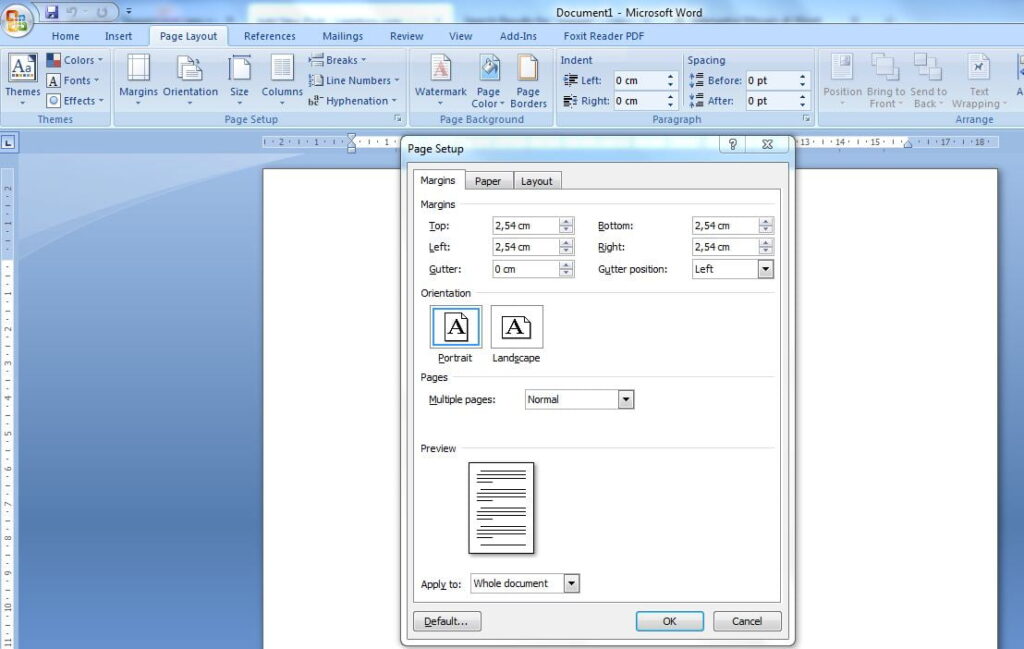Image resolution: width=1024 pixels, height=649 pixels.
Task: Open Text Wrapping menu
Action: click(978, 80)
